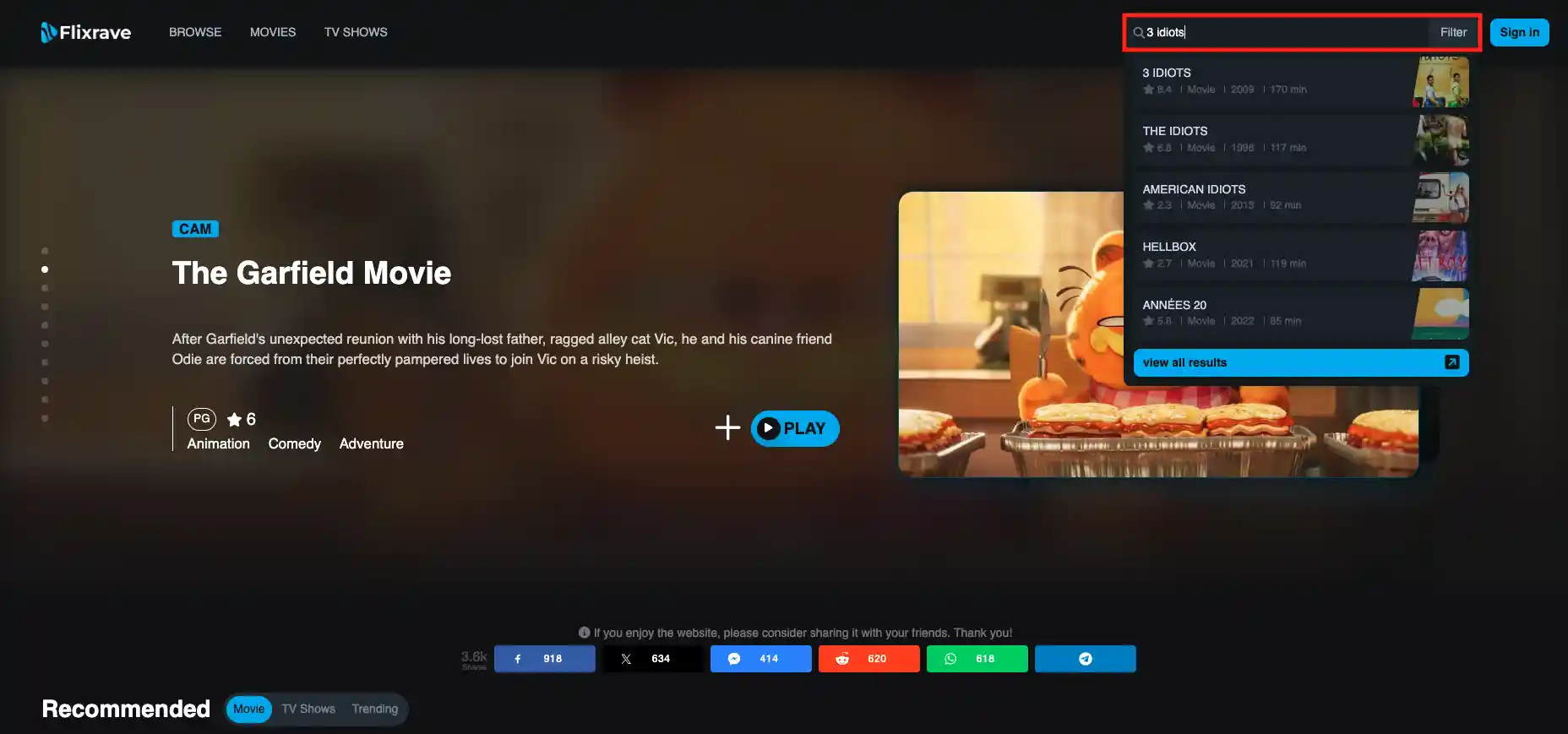Go to first slide indicator dot
Viewport: 1568px width, 734px height.
pyautogui.click(x=45, y=251)
